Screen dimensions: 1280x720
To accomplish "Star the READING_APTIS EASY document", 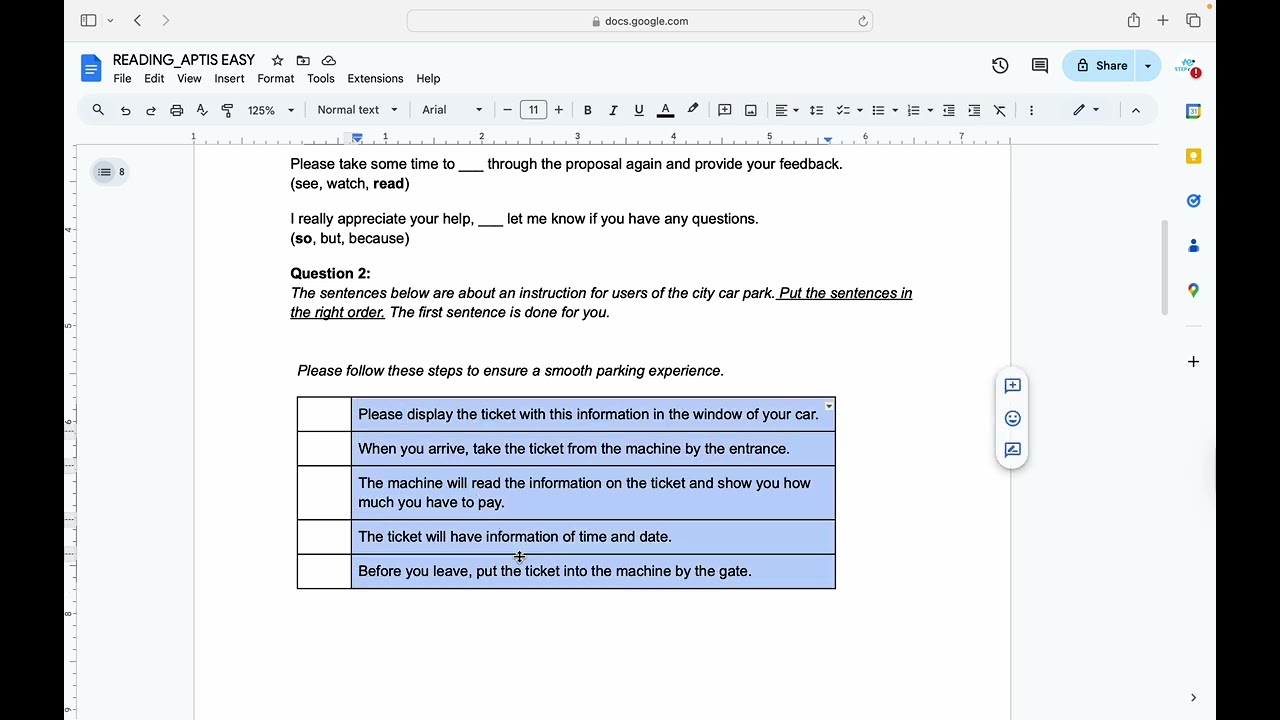I will 277,60.
